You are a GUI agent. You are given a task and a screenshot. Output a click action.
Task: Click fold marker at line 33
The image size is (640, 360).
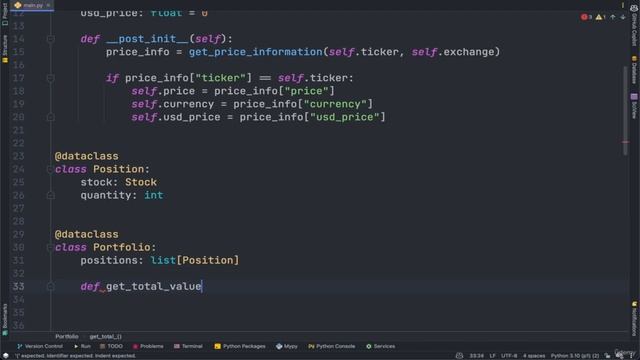coord(51,287)
